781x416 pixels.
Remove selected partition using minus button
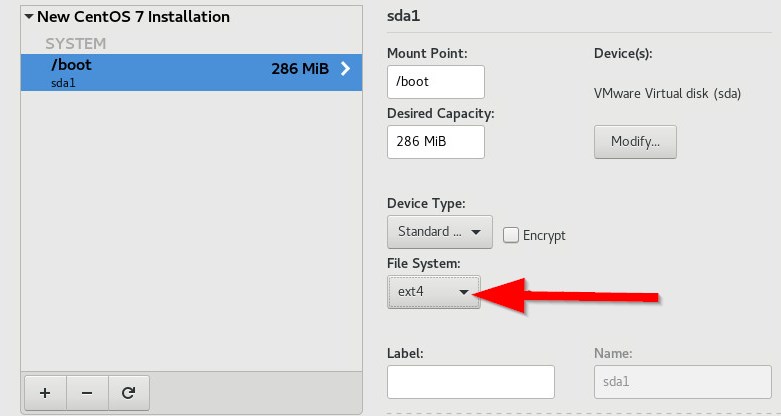pyautogui.click(x=86, y=393)
